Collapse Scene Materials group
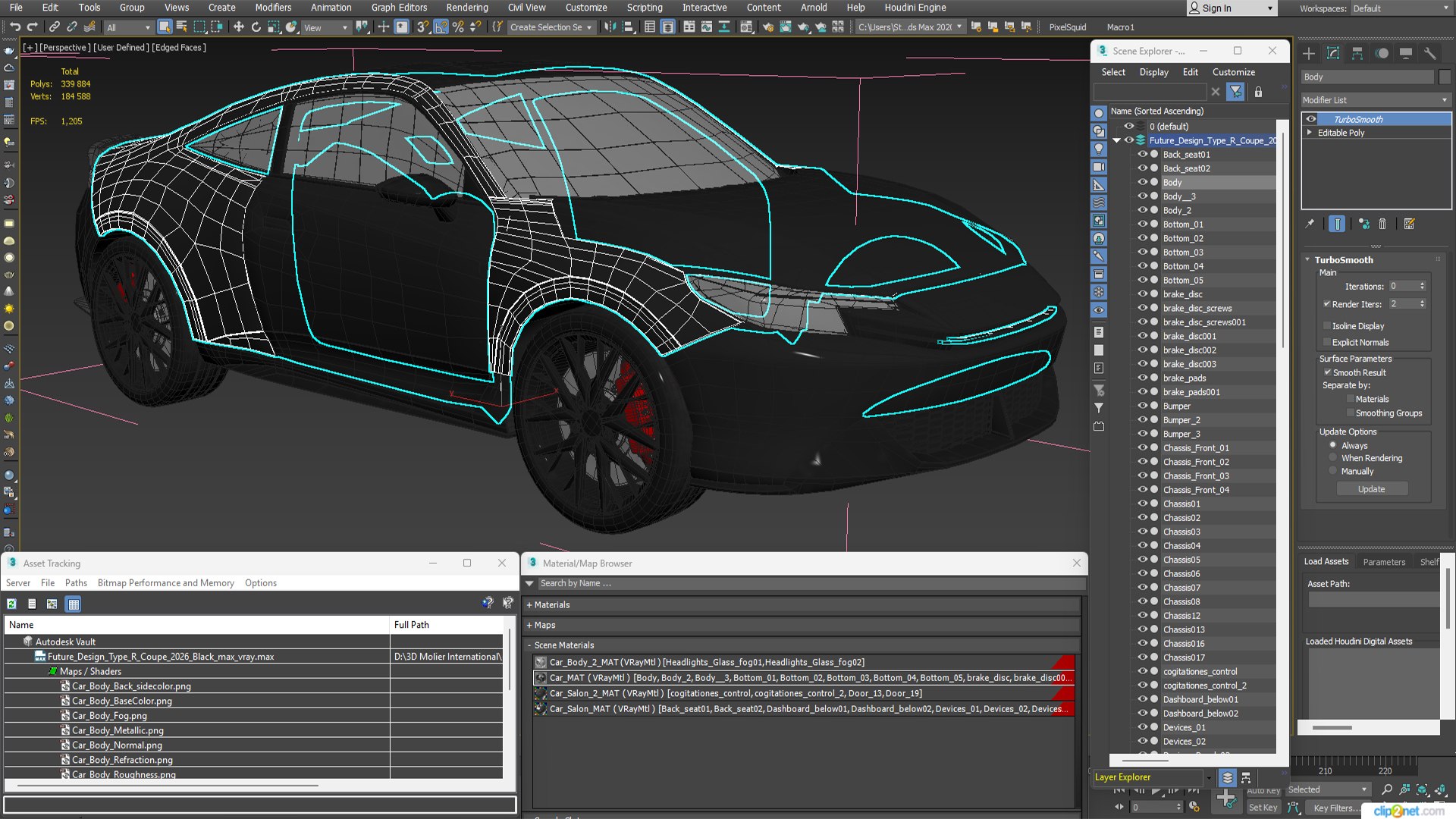 pos(529,645)
